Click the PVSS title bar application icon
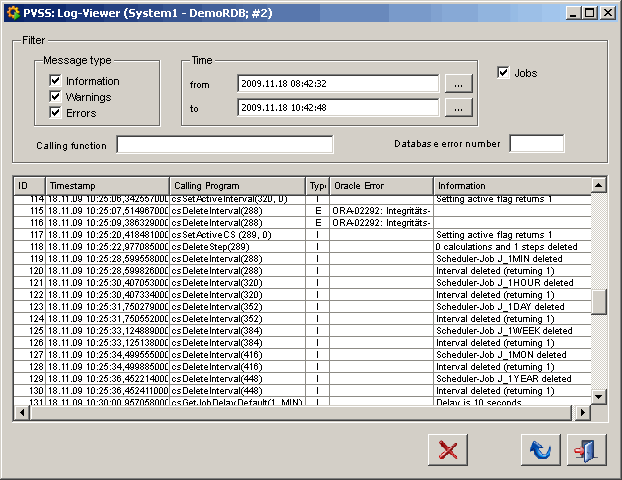 (x=12, y=13)
